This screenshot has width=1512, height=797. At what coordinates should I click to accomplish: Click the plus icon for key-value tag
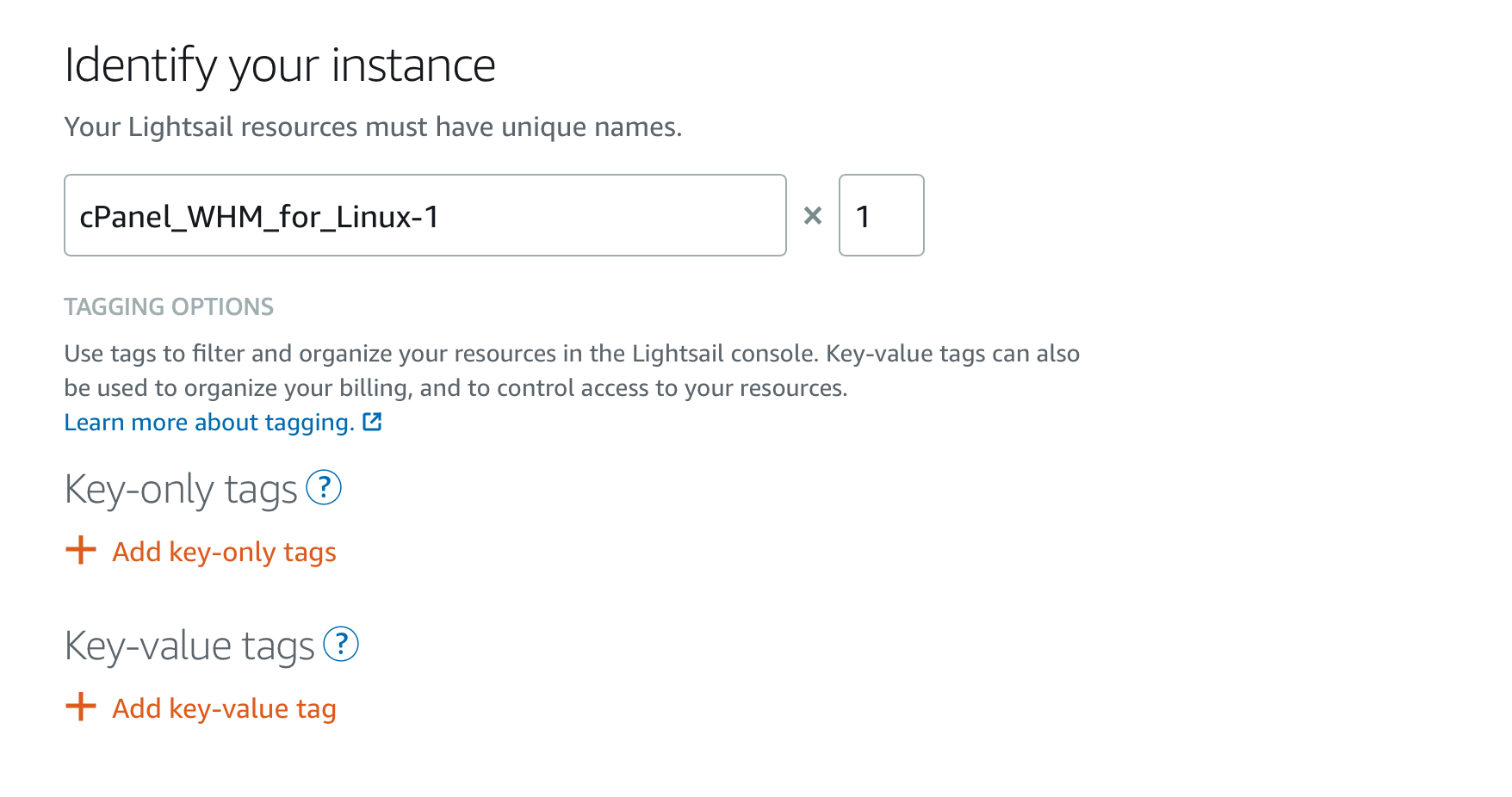pyautogui.click(x=81, y=707)
